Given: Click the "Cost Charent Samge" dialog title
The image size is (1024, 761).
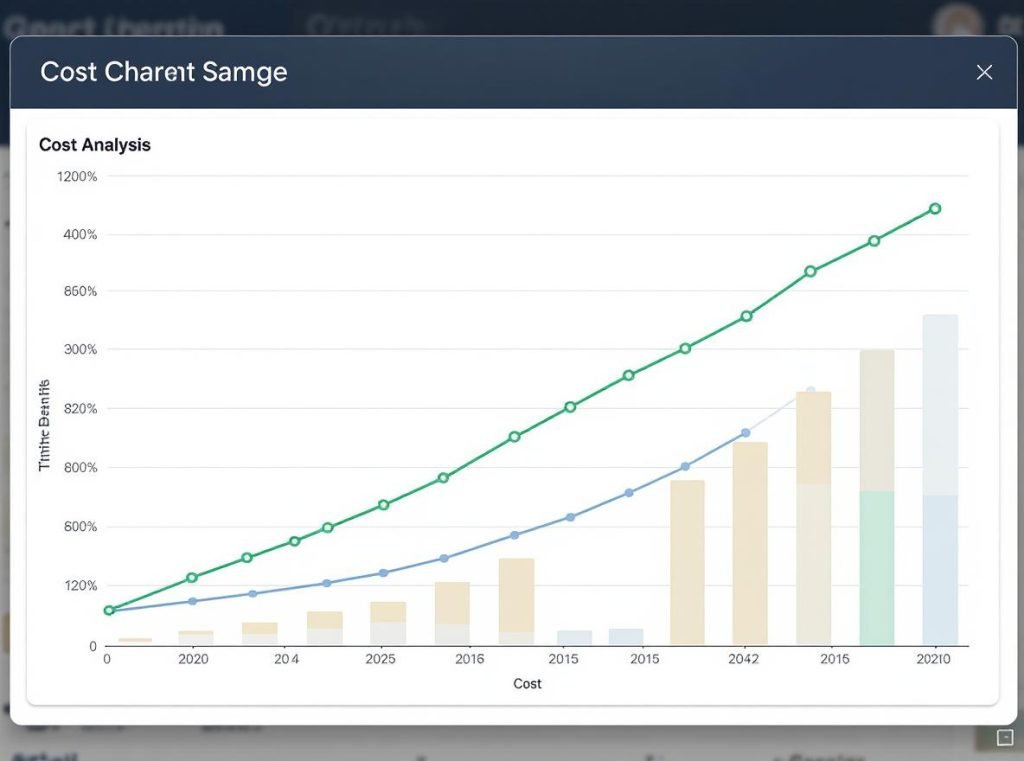Looking at the screenshot, I should [x=163, y=72].
